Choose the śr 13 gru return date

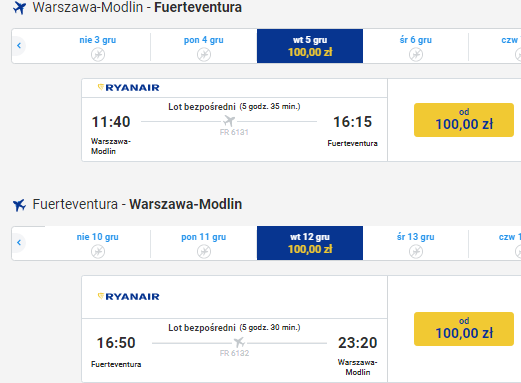(416, 243)
